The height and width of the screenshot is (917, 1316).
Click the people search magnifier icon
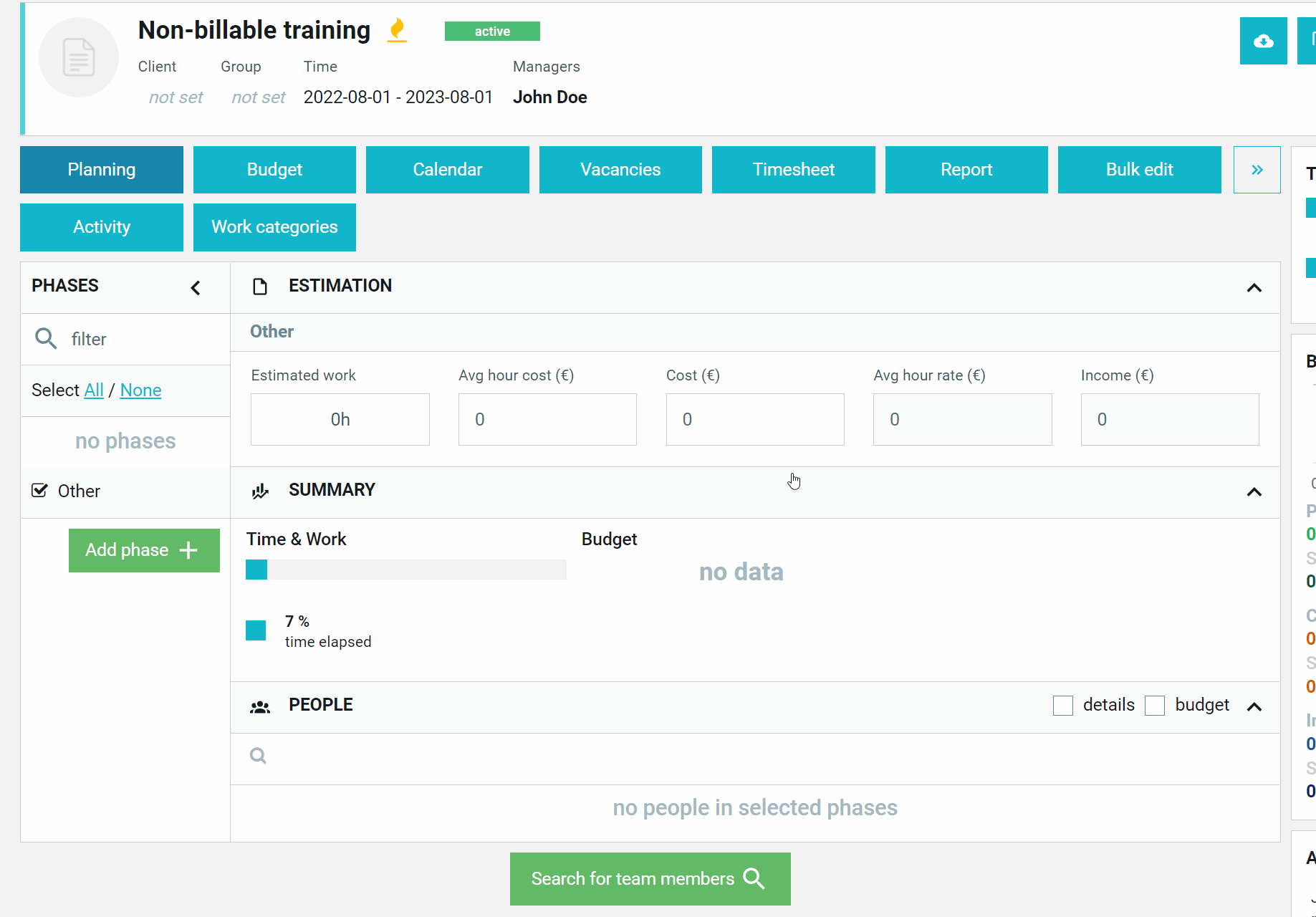click(258, 756)
